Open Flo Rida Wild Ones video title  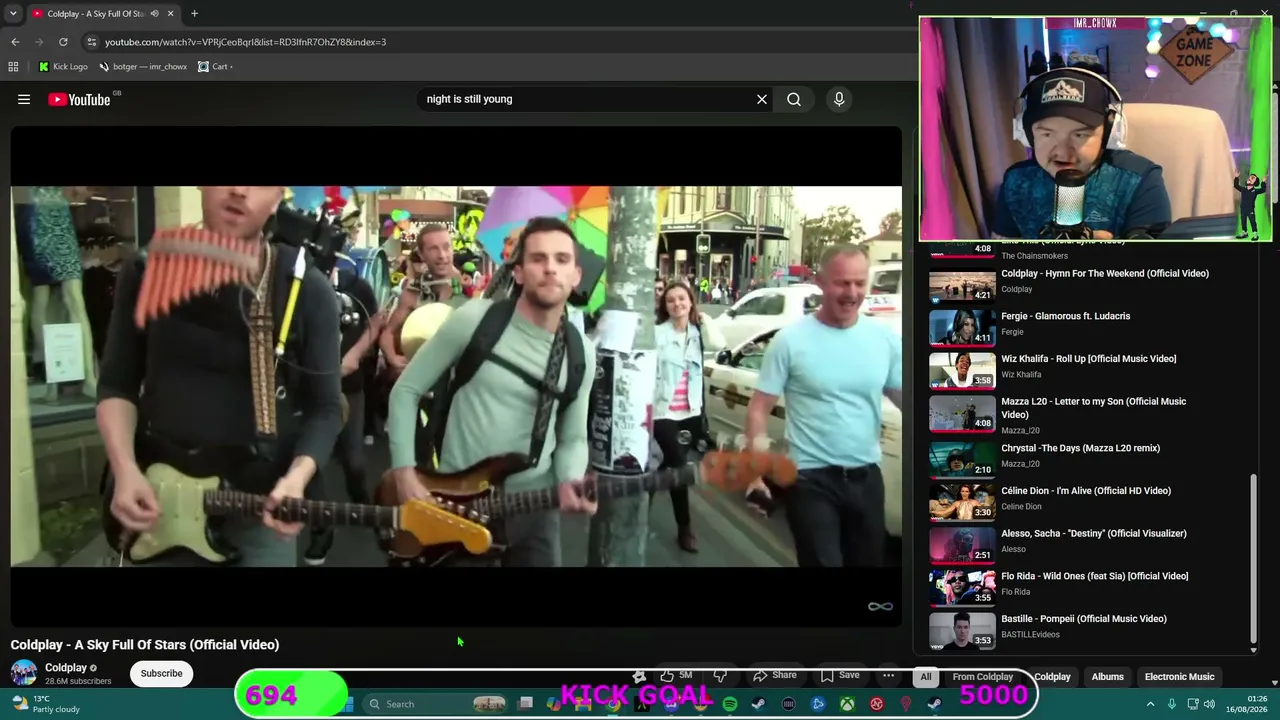(x=1095, y=576)
